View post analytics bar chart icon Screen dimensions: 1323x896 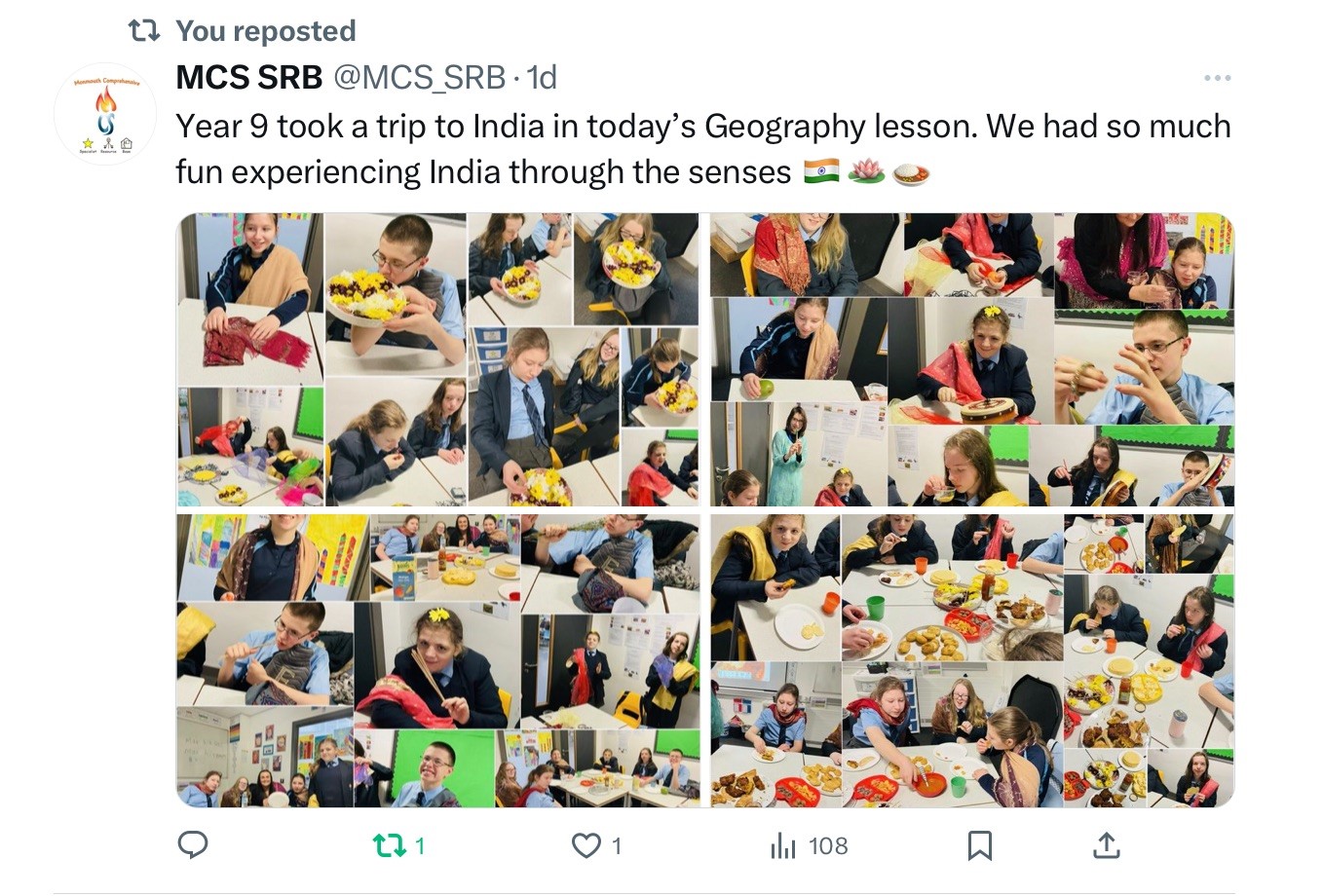point(783,845)
